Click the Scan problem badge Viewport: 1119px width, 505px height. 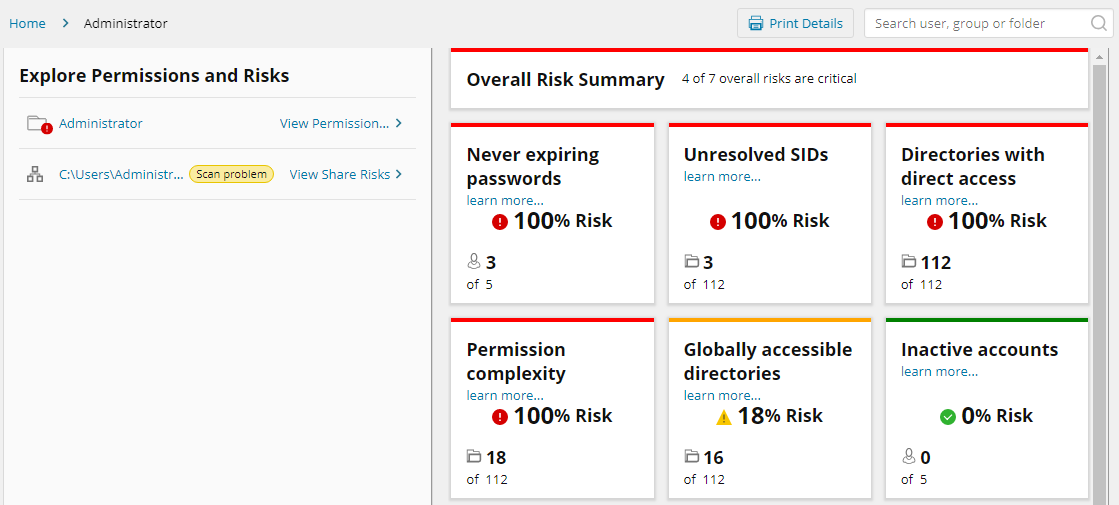click(231, 174)
